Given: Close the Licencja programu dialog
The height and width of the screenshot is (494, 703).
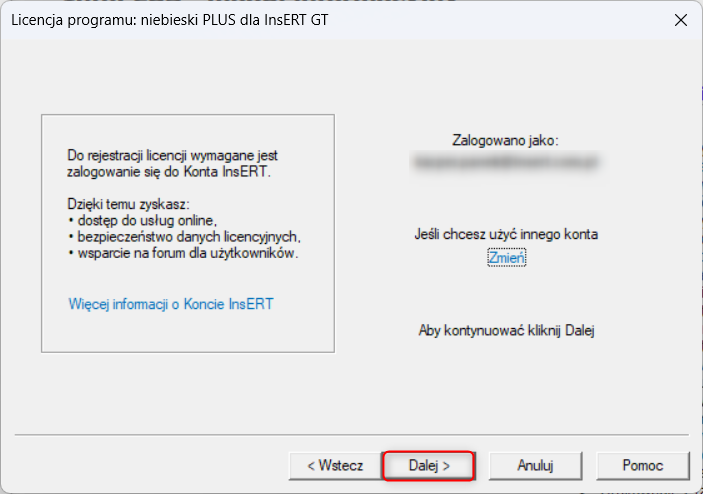Looking at the screenshot, I should point(681,20).
